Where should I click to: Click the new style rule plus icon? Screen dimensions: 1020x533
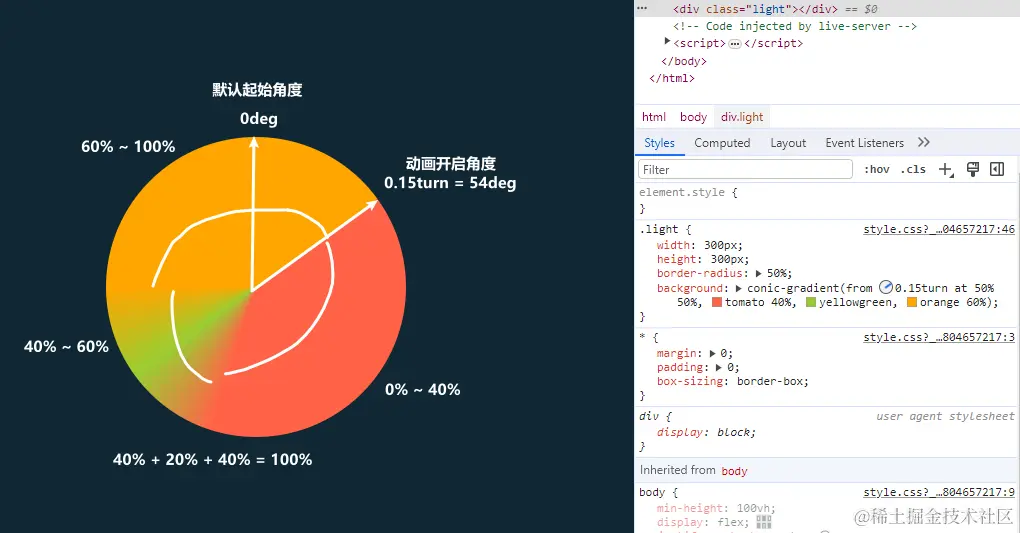(x=946, y=170)
